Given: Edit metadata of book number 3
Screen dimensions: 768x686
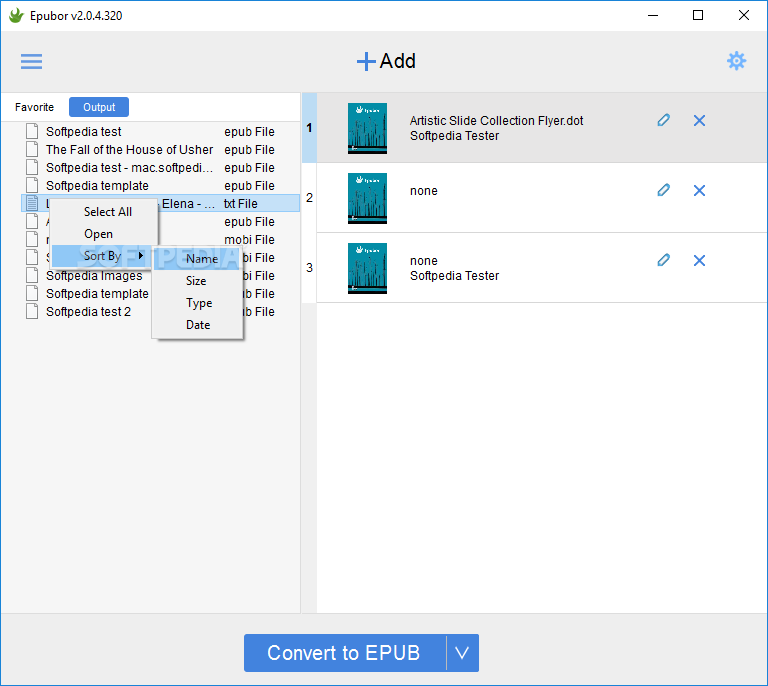Looking at the screenshot, I should click(663, 260).
